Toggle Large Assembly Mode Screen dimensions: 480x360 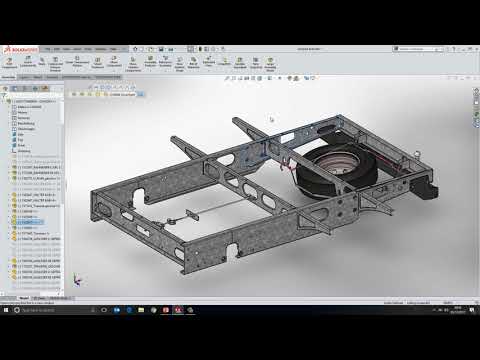pos(270,64)
